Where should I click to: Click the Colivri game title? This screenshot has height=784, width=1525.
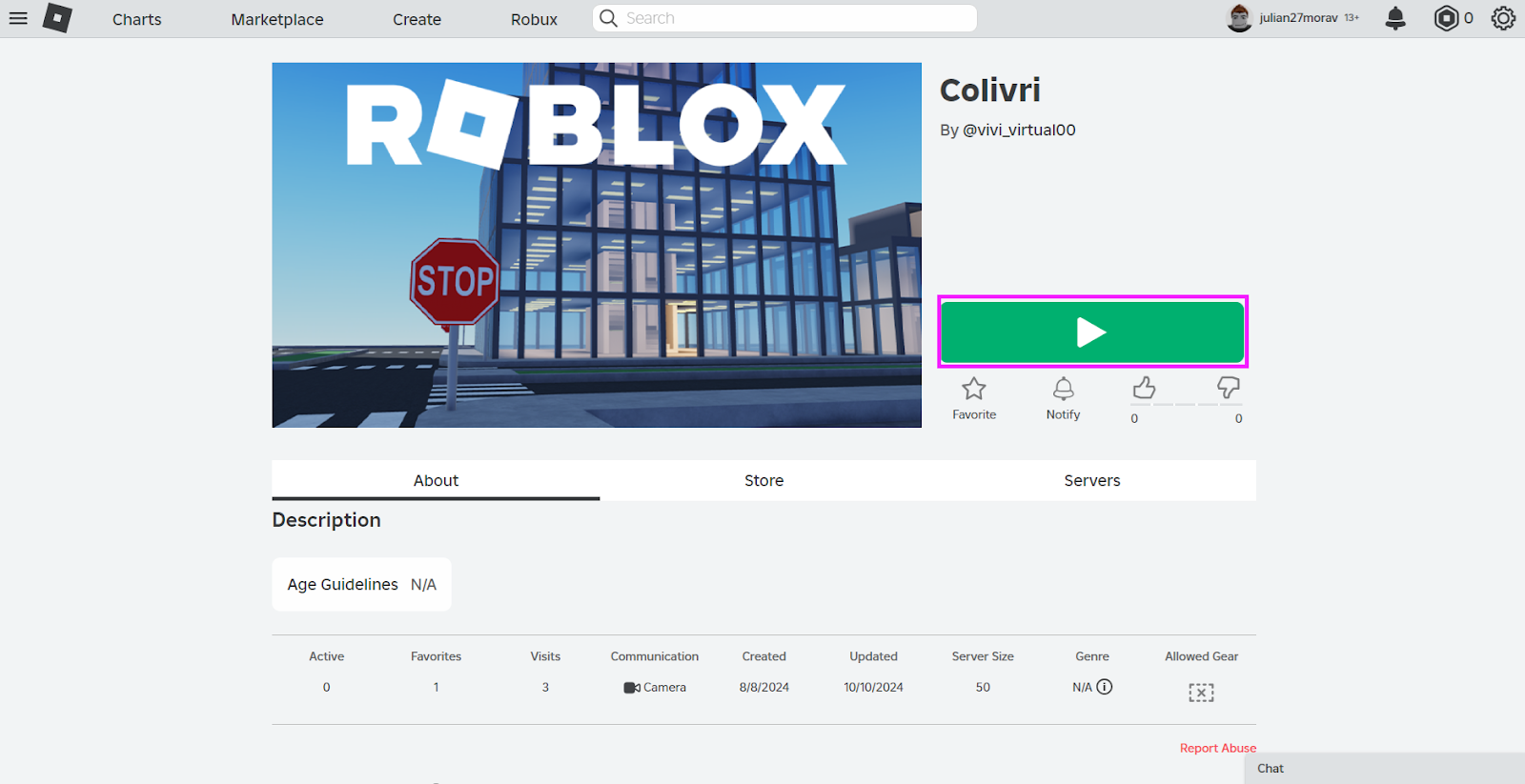990,90
